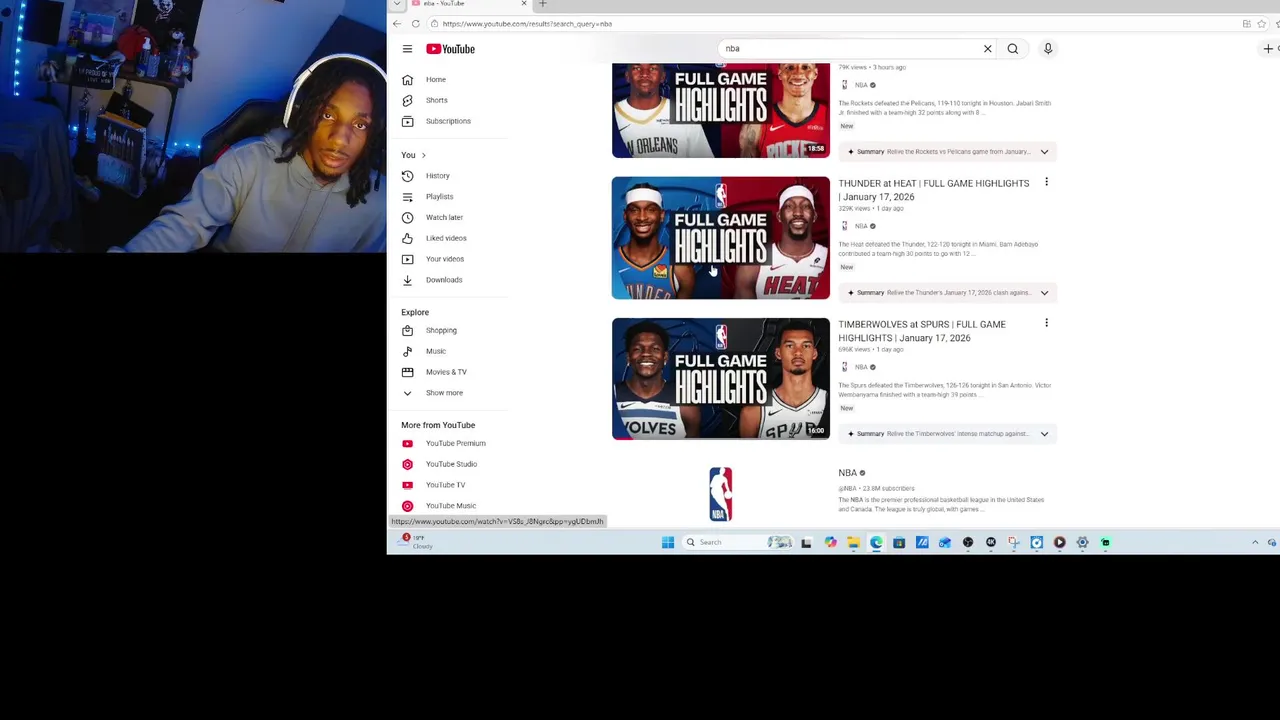Play Thunder at Heat highlights thumbnail
1280x720 pixels.
tap(721, 238)
